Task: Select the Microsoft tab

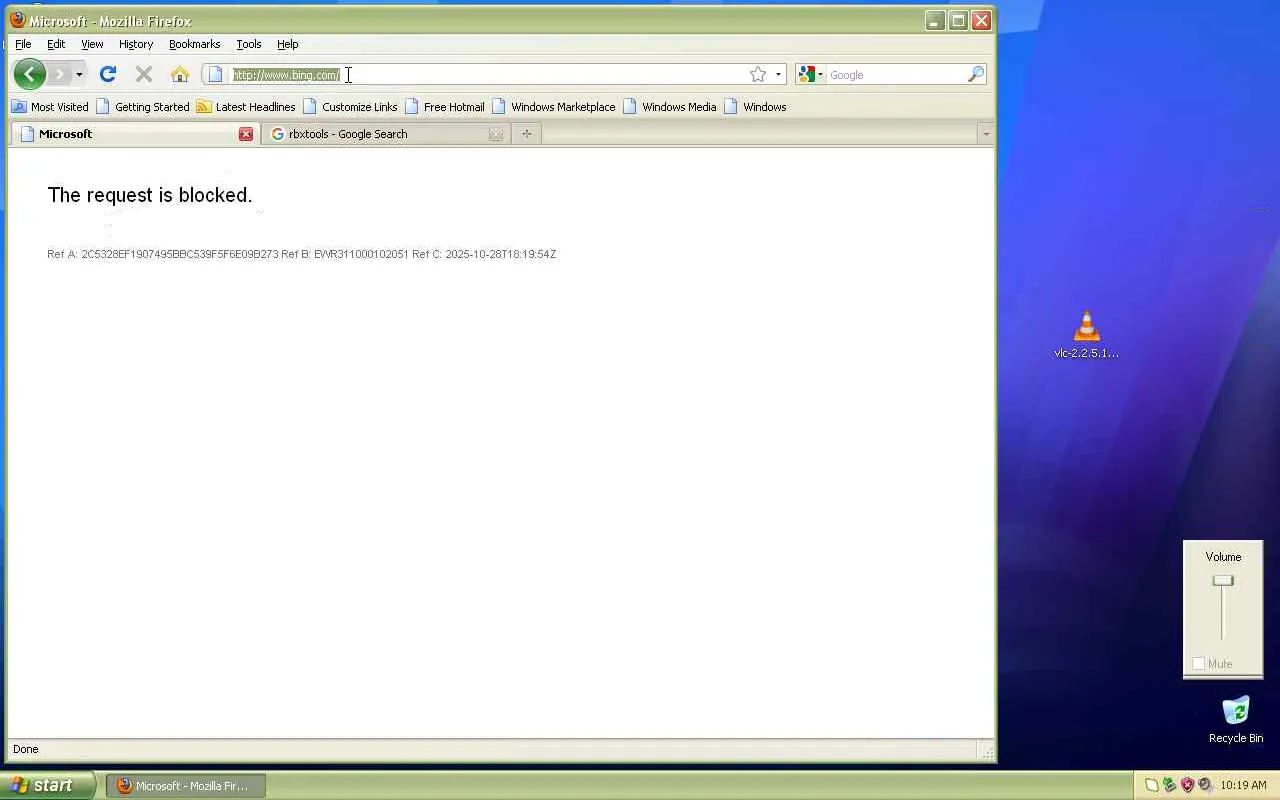Action: pos(134,133)
